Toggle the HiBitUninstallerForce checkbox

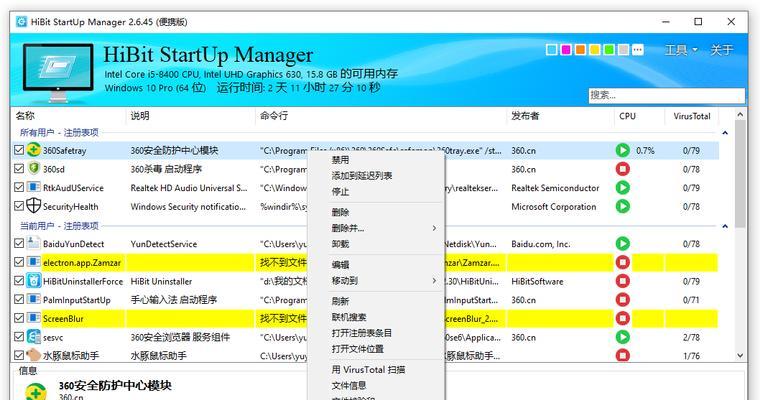(19, 281)
